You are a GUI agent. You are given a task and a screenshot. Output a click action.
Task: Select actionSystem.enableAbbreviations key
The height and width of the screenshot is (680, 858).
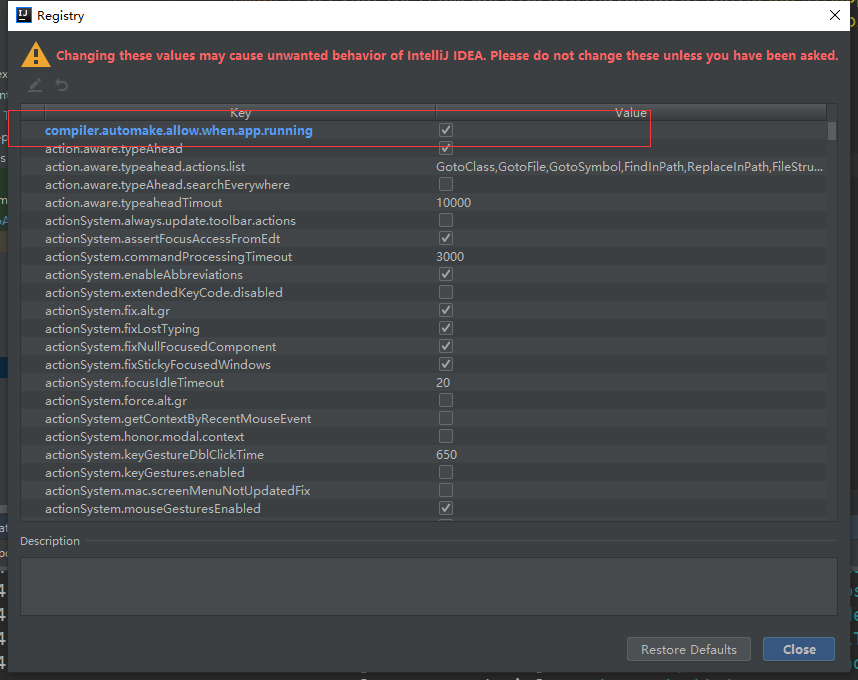click(144, 275)
